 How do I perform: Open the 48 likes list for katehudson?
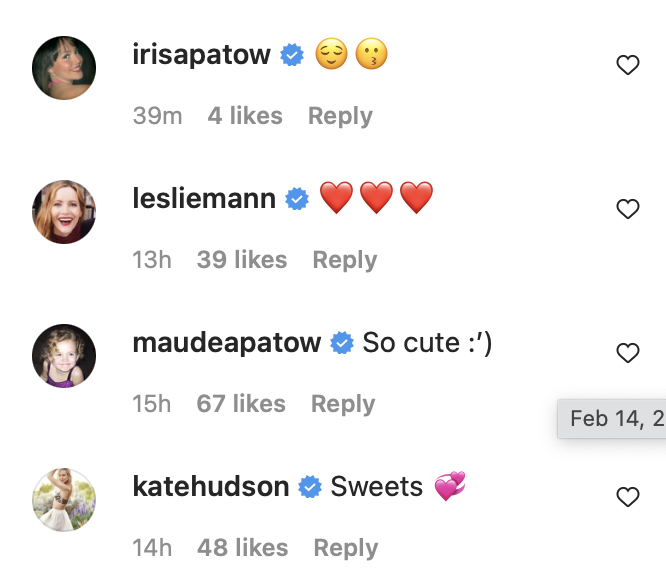click(243, 548)
